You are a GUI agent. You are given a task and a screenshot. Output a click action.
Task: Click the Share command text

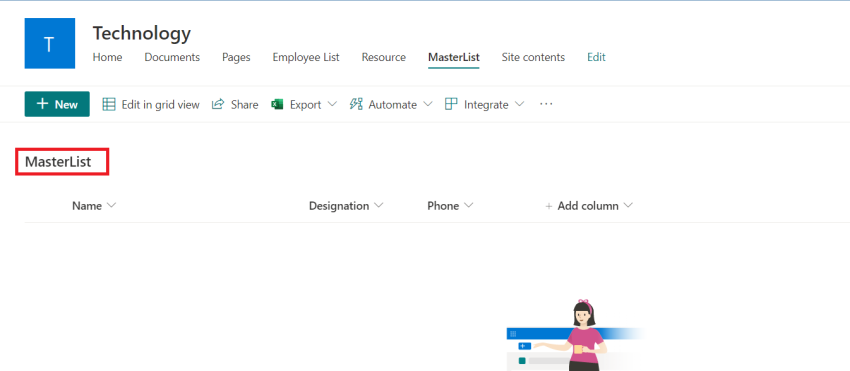[x=244, y=105]
